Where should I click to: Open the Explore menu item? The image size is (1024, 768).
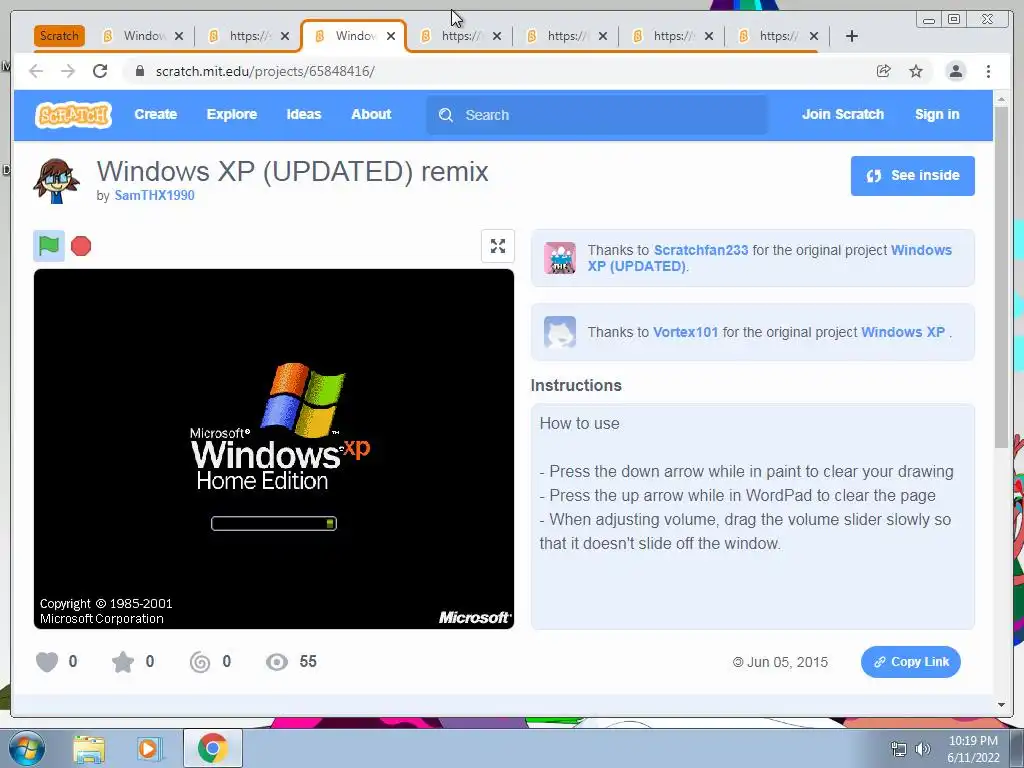[232, 114]
